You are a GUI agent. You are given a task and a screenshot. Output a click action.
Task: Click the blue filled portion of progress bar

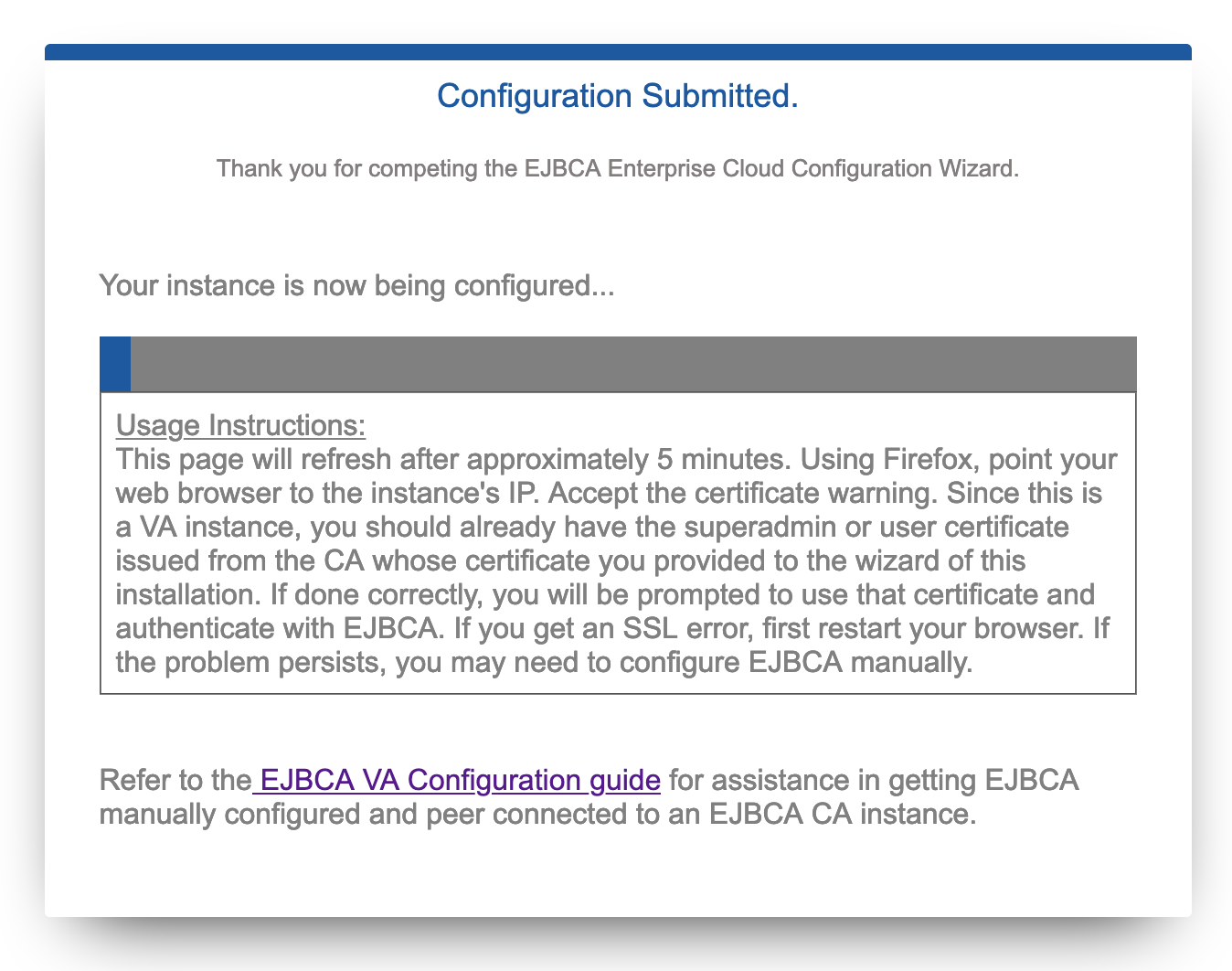(x=115, y=364)
